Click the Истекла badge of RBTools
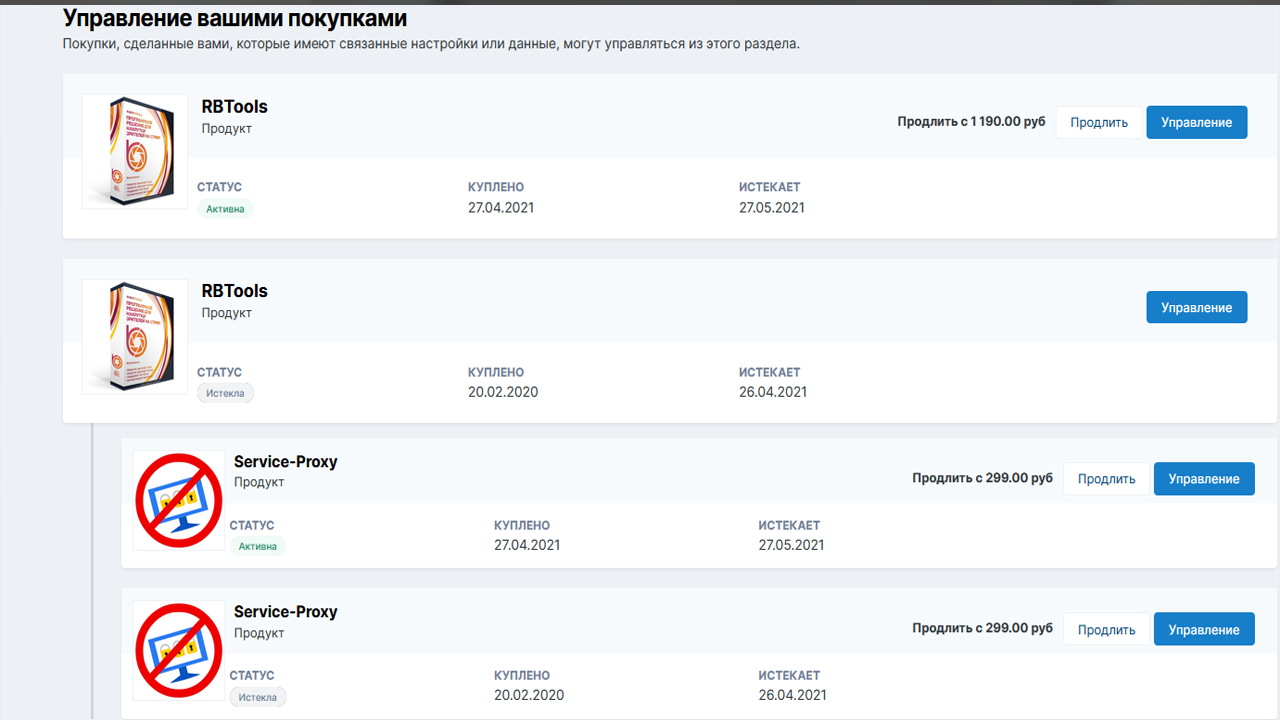 (x=225, y=393)
